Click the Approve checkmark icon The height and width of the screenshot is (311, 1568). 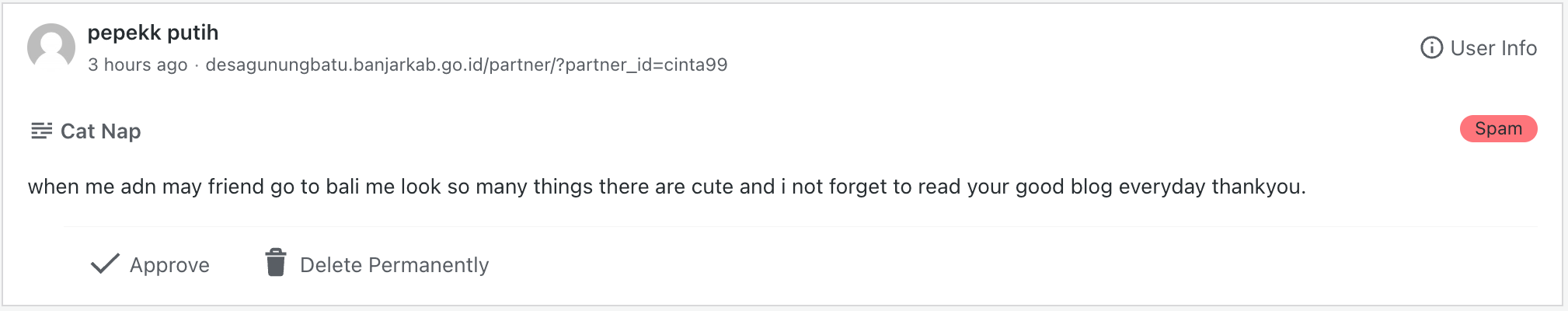point(105,264)
